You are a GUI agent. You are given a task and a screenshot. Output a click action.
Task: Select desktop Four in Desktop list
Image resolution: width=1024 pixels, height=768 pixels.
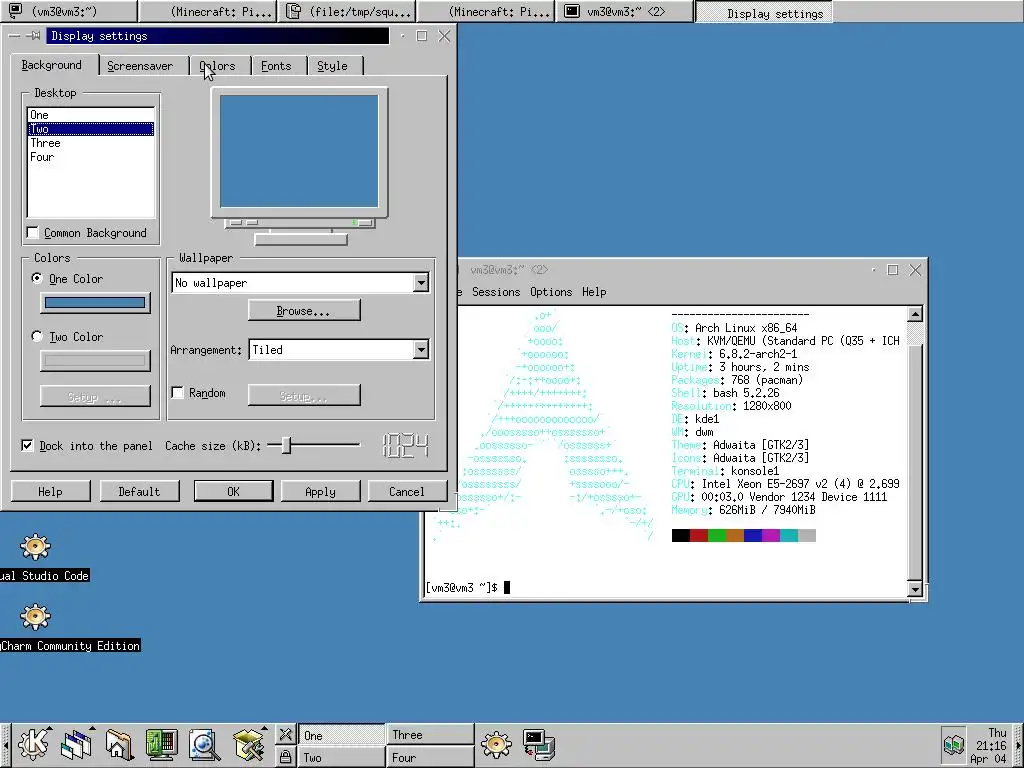[x=91, y=157]
